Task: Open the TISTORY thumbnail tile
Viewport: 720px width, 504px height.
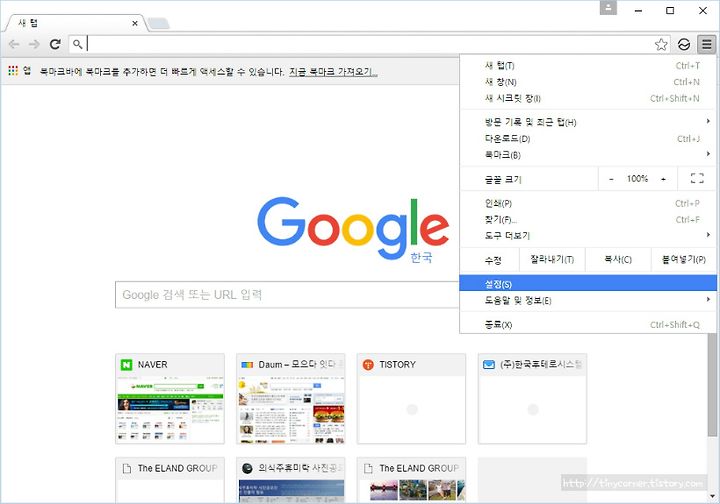Action: coord(411,398)
